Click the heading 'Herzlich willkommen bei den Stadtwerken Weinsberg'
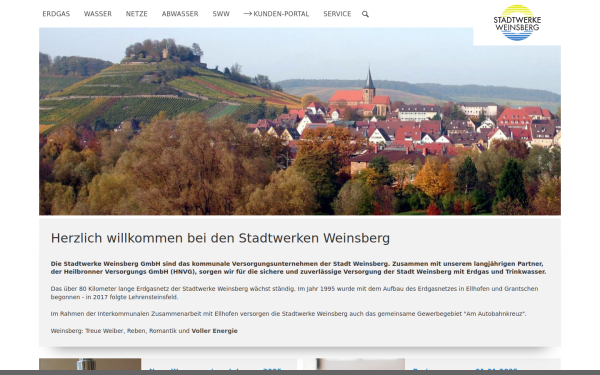Viewport: 600px width, 375px height. 220,238
